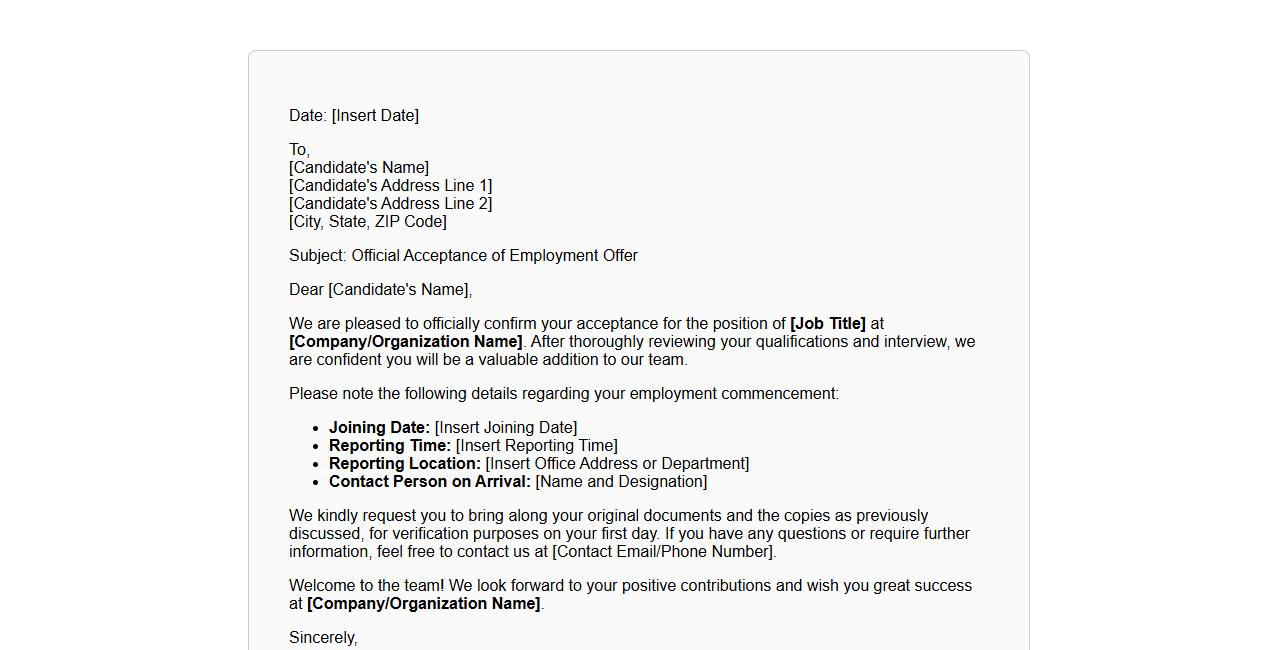Click the [Insert Reporting Time] placeholder
Image resolution: width=1278 pixels, height=650 pixels.
point(536,446)
